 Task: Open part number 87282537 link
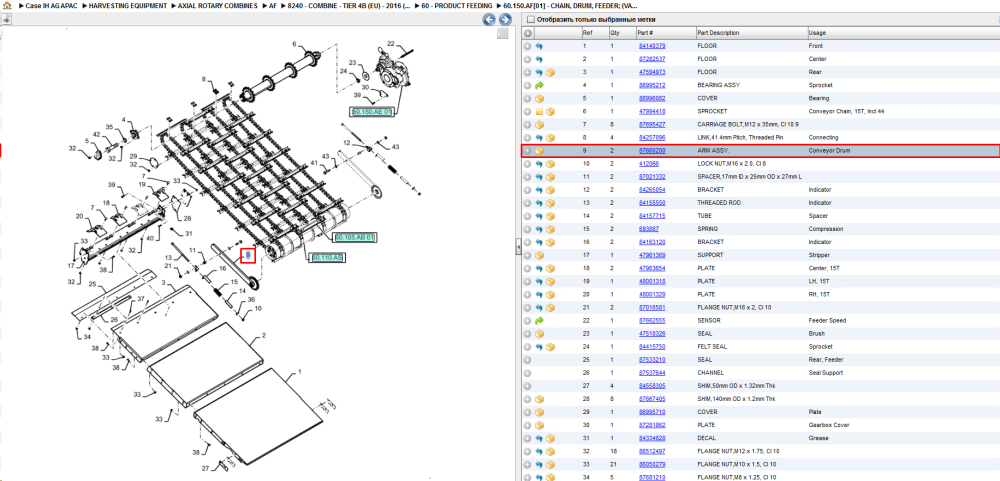point(651,59)
